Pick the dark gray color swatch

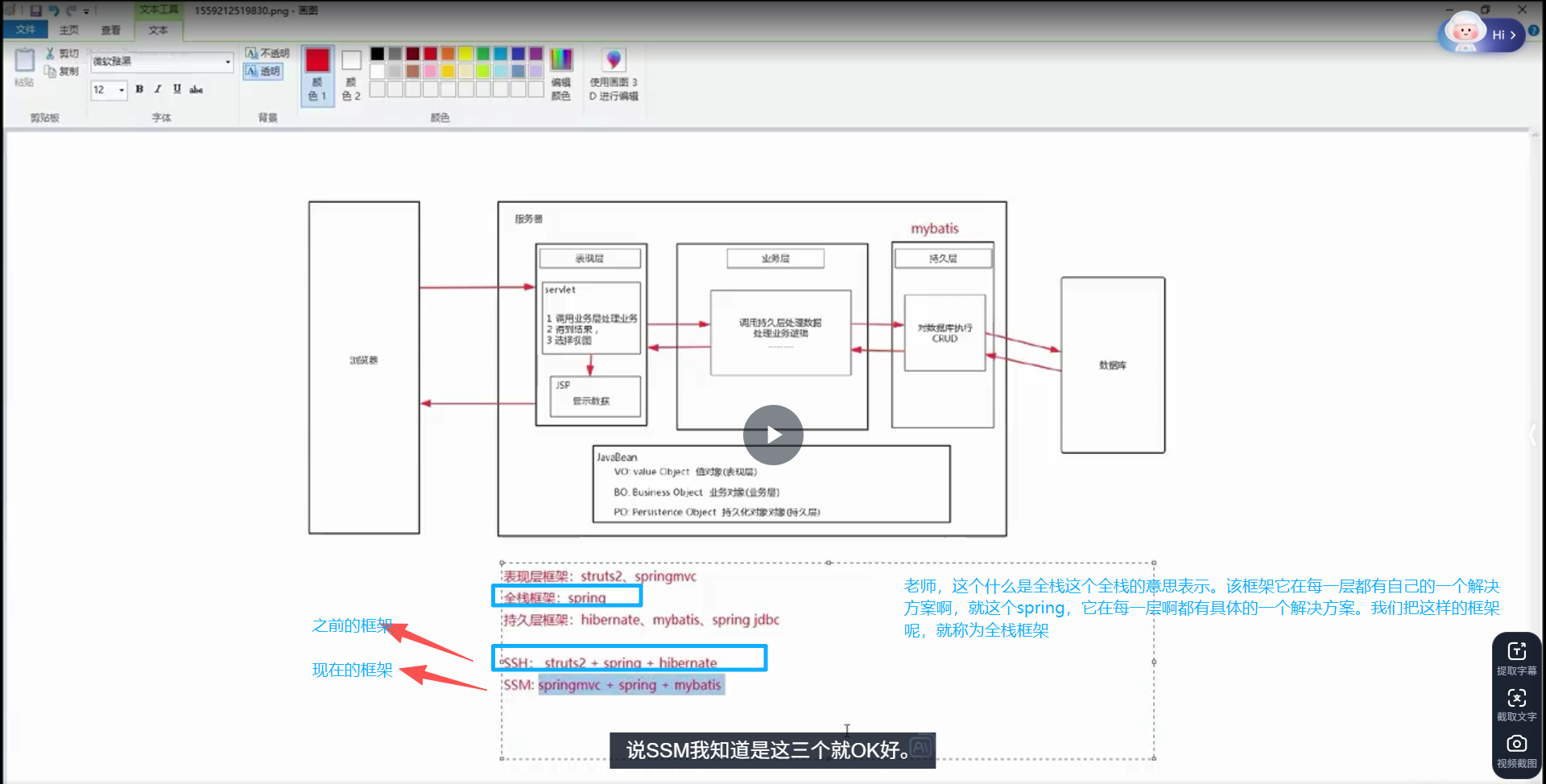point(395,54)
